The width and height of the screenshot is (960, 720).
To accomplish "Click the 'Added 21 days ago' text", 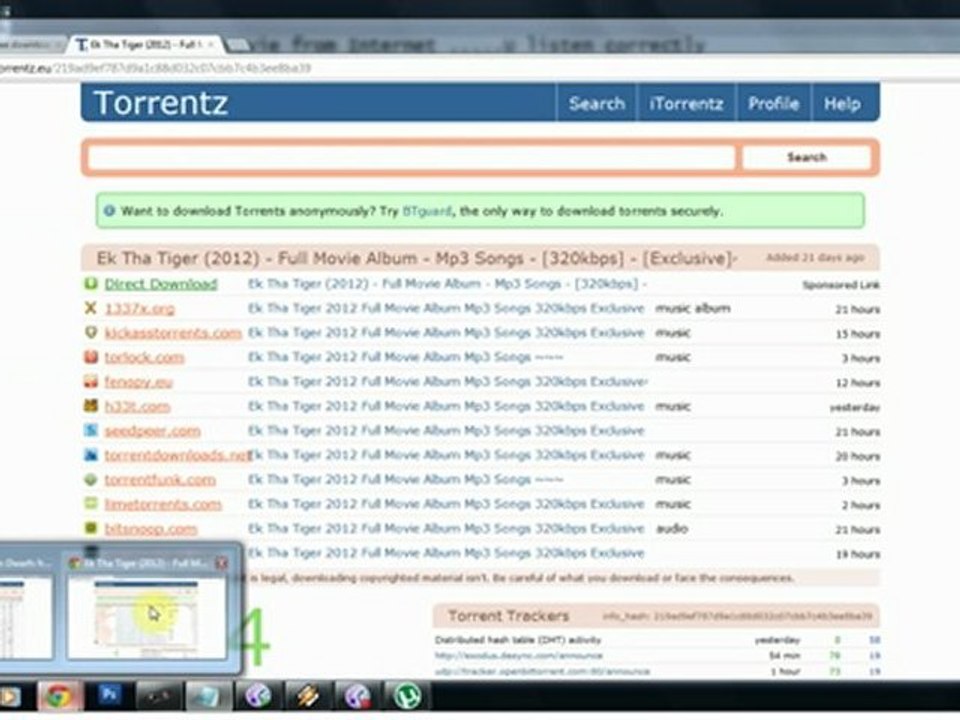I will (x=816, y=258).
